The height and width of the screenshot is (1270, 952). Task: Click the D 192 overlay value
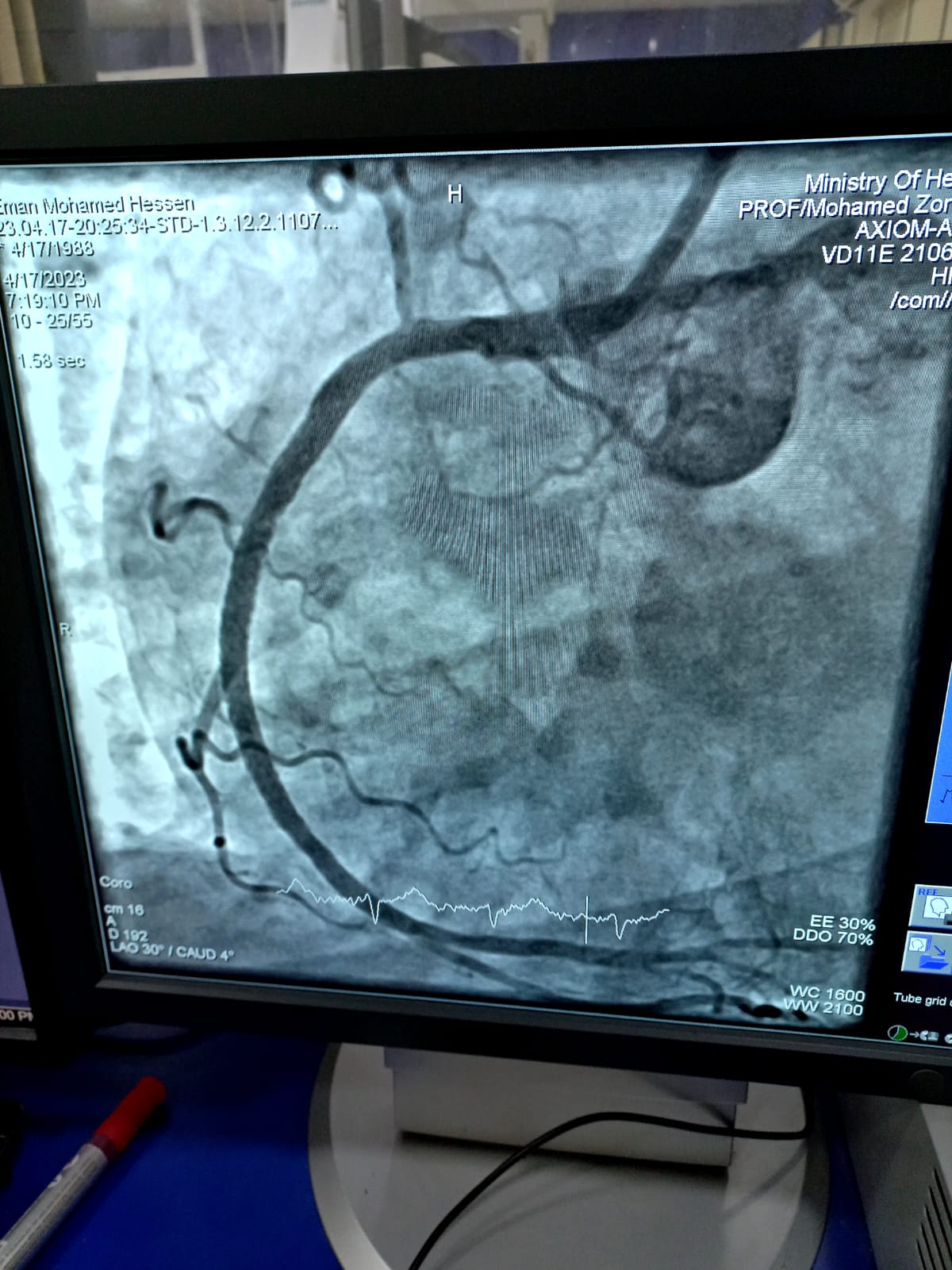(x=125, y=937)
